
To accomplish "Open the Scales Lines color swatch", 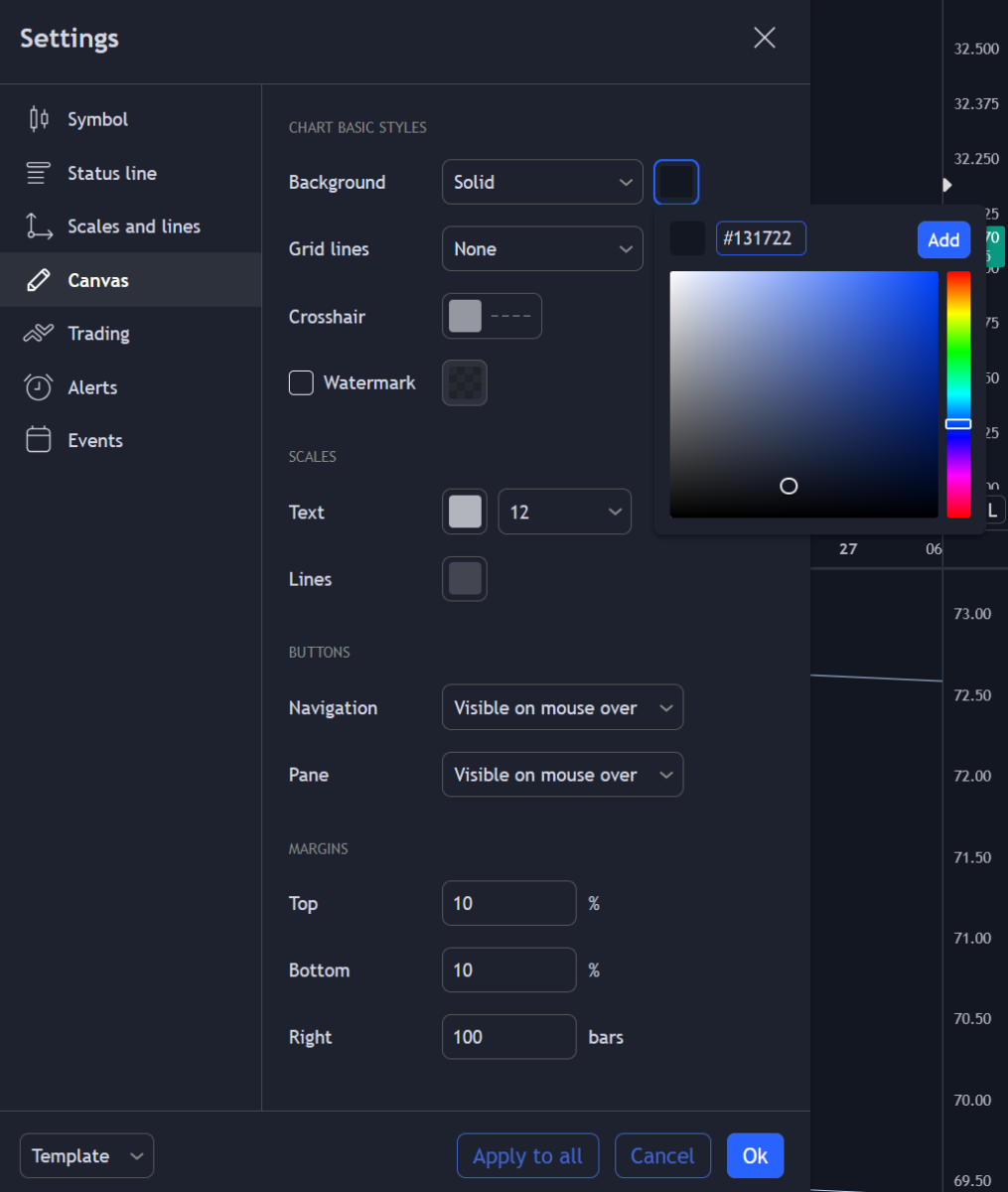I will click(465, 579).
